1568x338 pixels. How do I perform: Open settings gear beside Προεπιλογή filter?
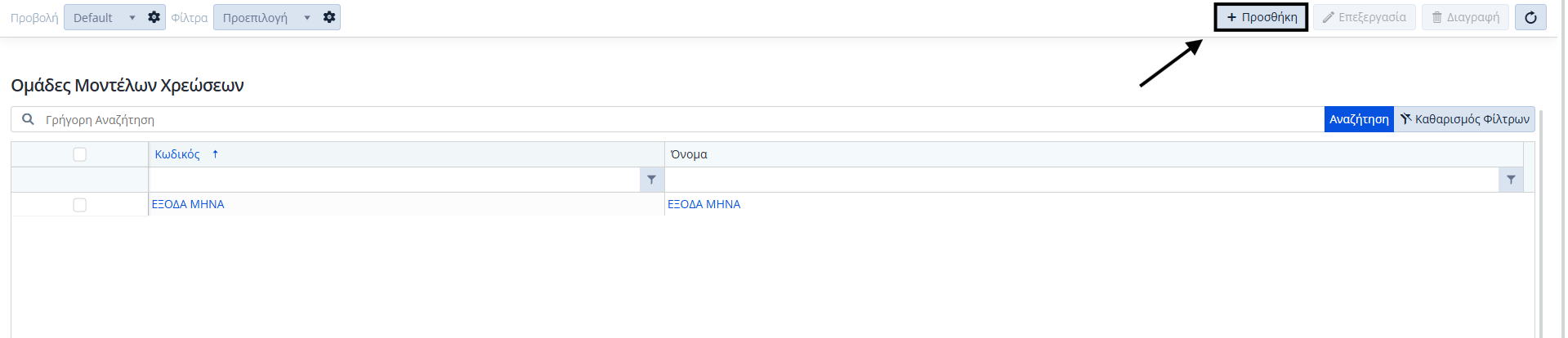[329, 17]
